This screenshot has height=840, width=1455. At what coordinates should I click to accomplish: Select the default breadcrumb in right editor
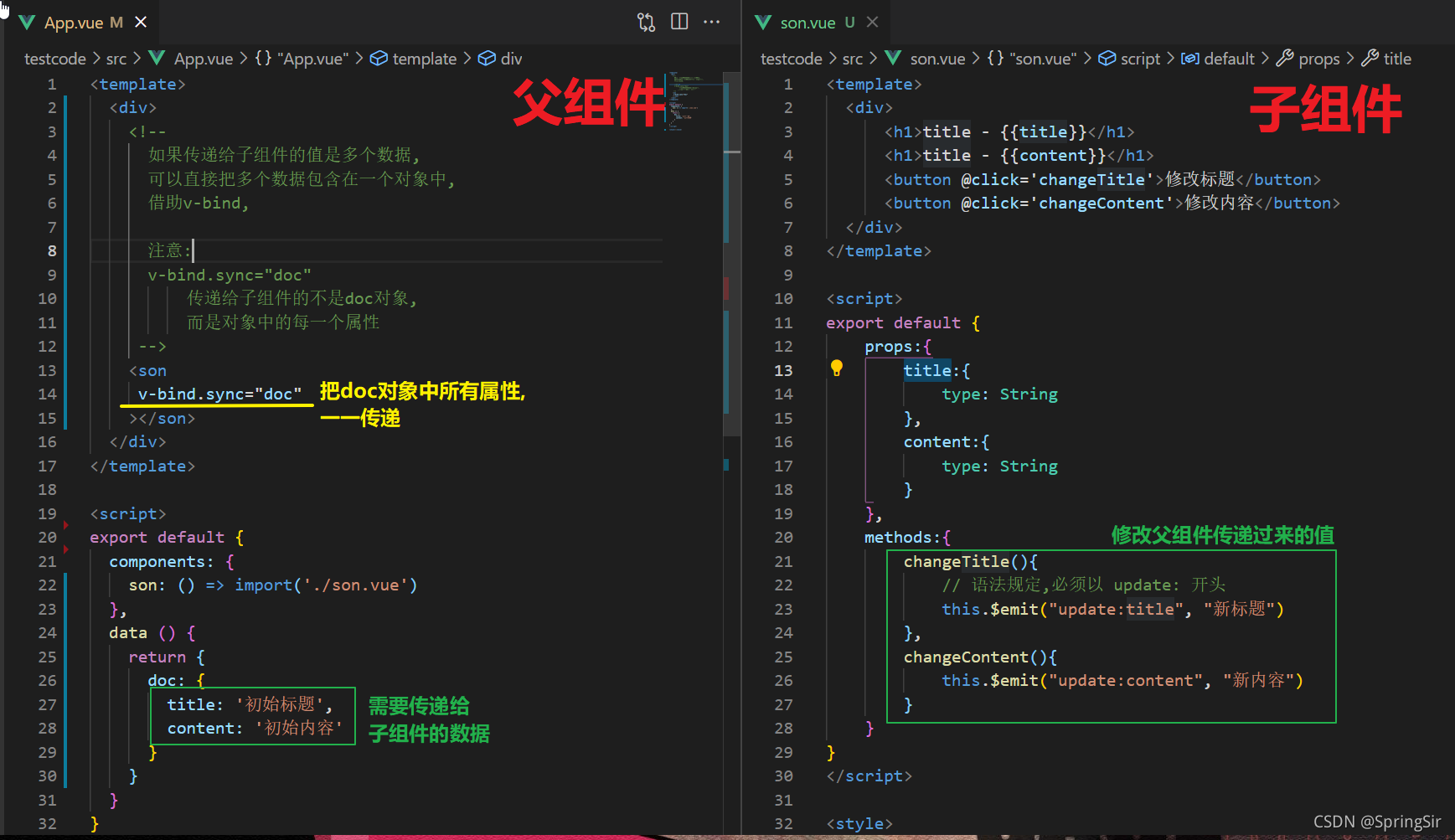tap(1229, 59)
